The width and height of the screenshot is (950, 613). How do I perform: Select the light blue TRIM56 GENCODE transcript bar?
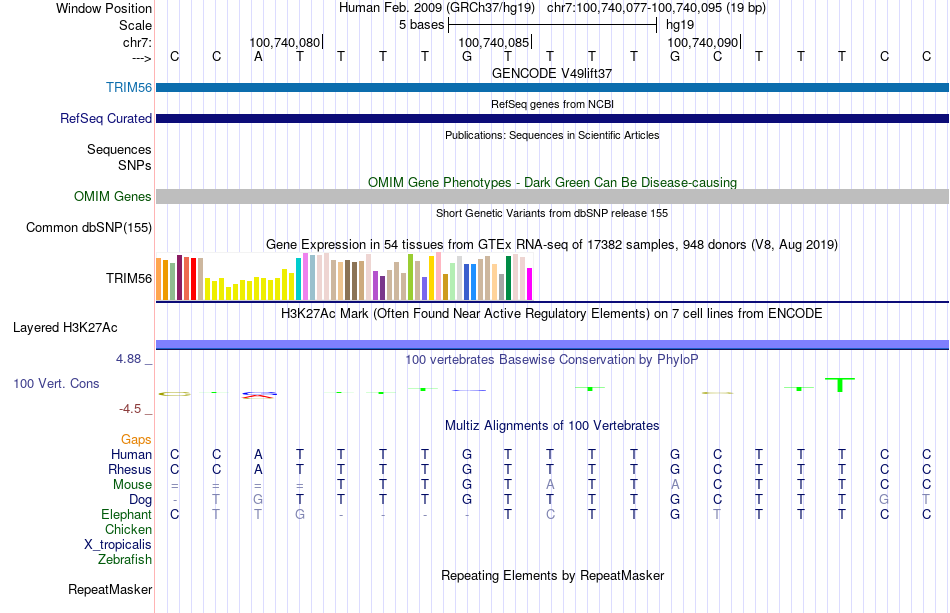(x=553, y=87)
